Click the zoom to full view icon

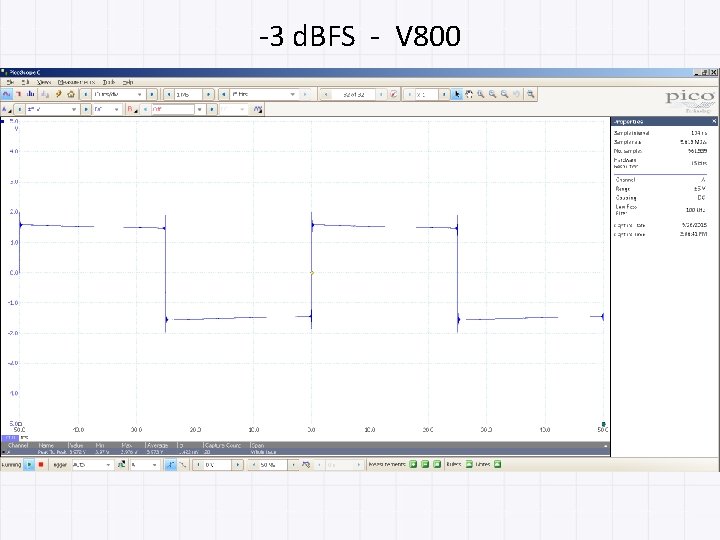(x=531, y=94)
